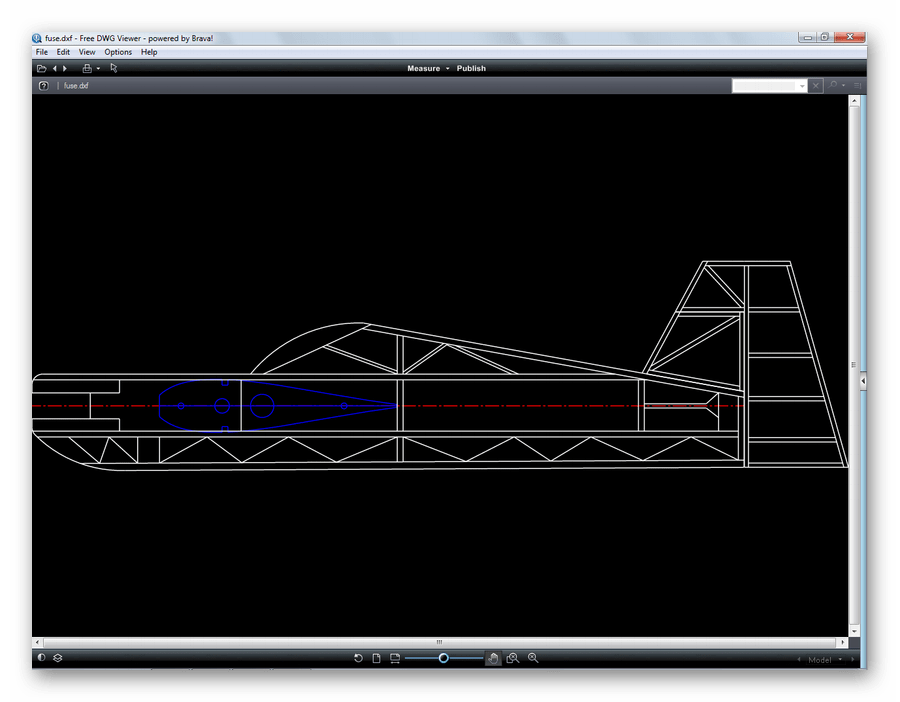Click the fit page icon
This screenshot has height=702, width=900.
[377, 658]
